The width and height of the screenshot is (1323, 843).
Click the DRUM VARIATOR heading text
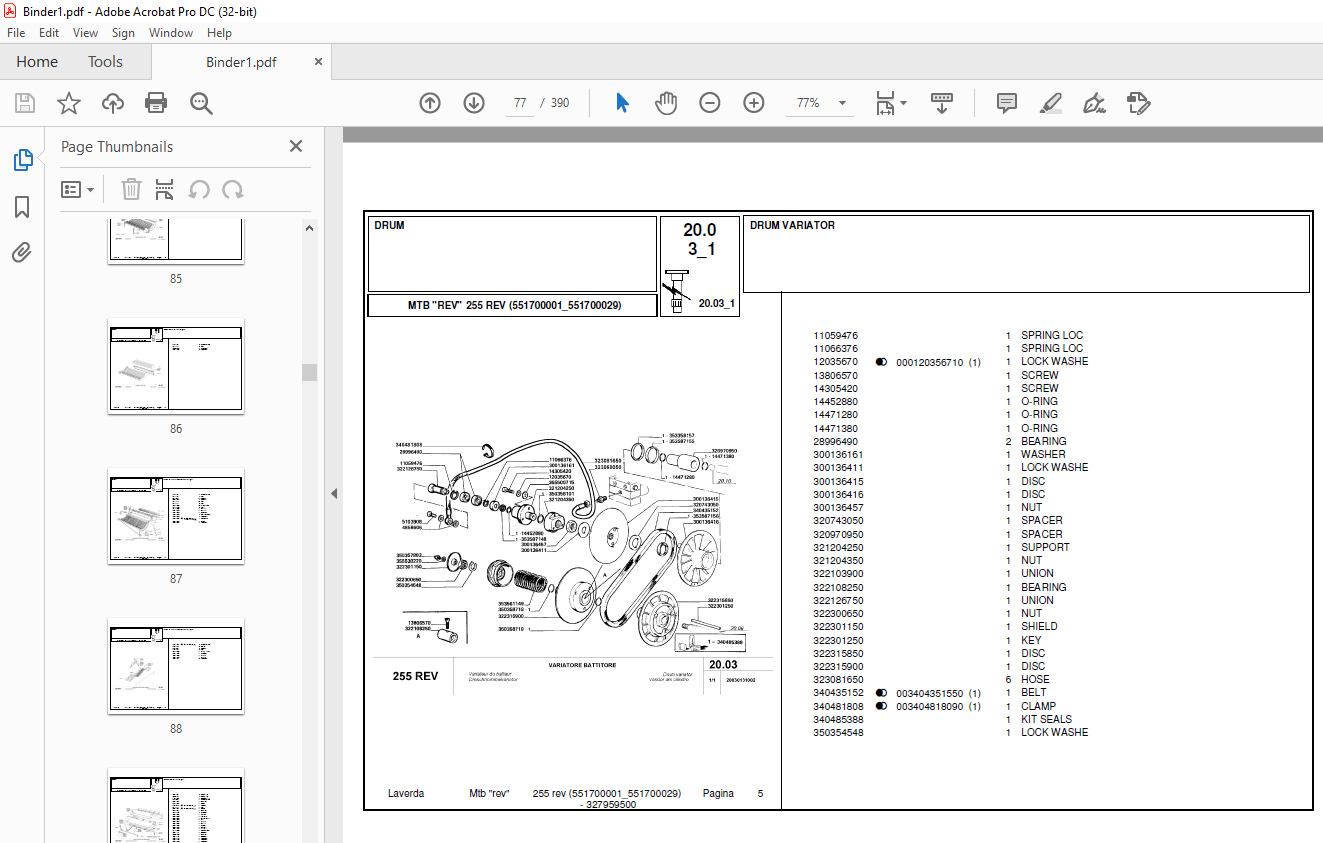click(x=792, y=226)
